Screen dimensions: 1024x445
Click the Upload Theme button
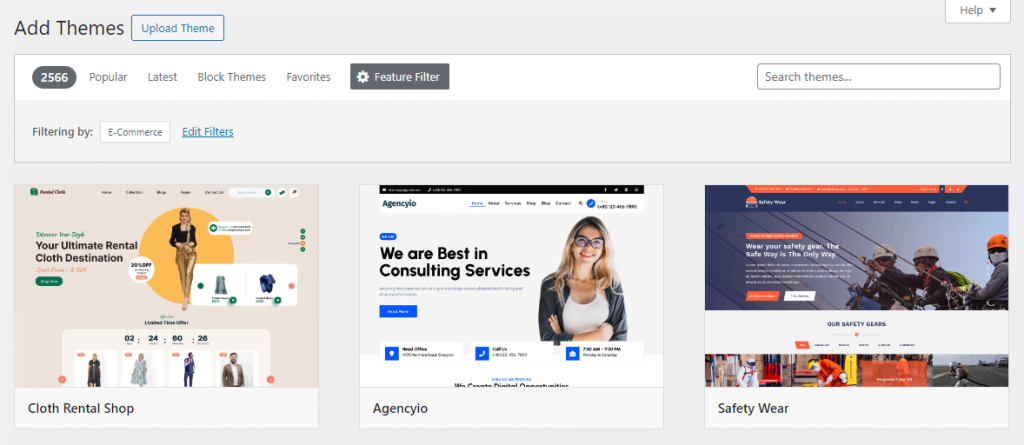177,28
